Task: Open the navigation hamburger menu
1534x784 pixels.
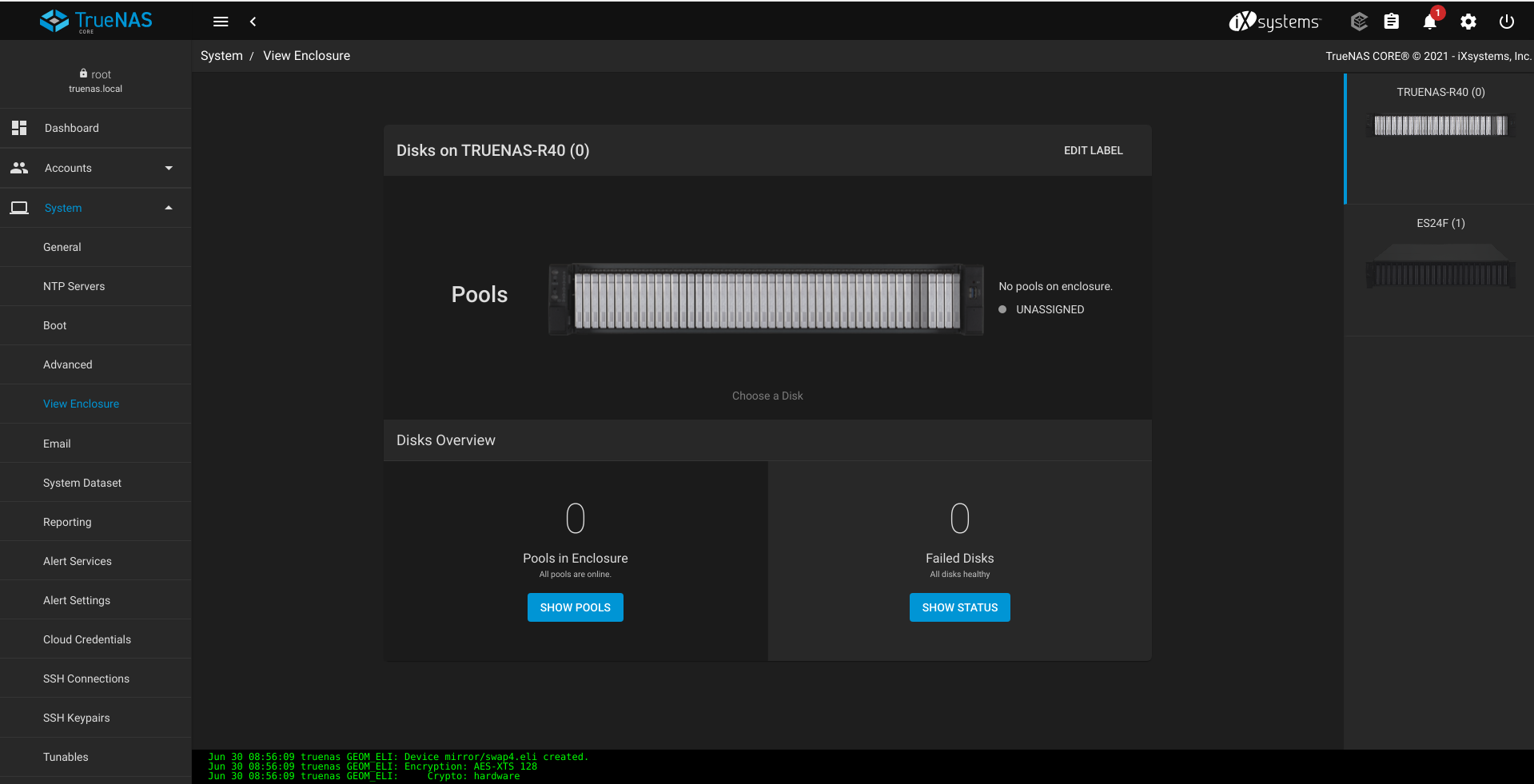Action: tap(221, 22)
